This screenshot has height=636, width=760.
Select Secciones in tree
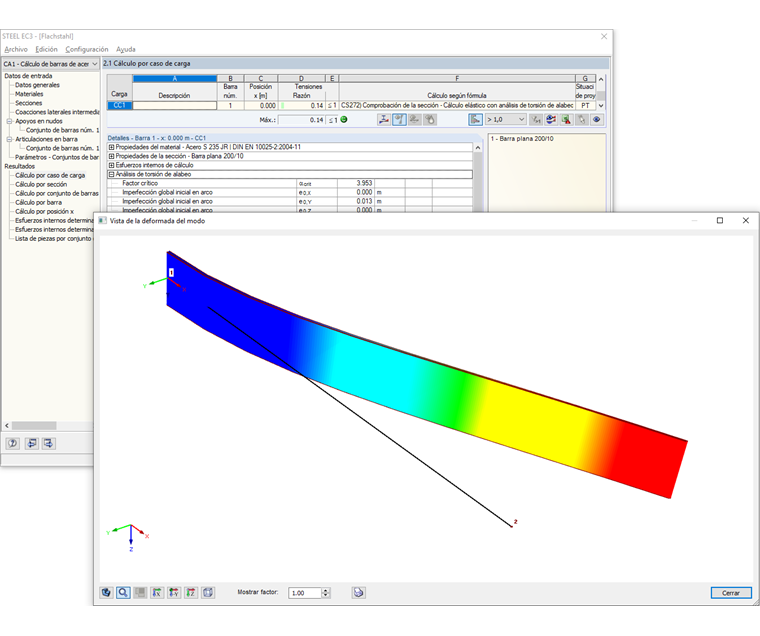pos(29,103)
